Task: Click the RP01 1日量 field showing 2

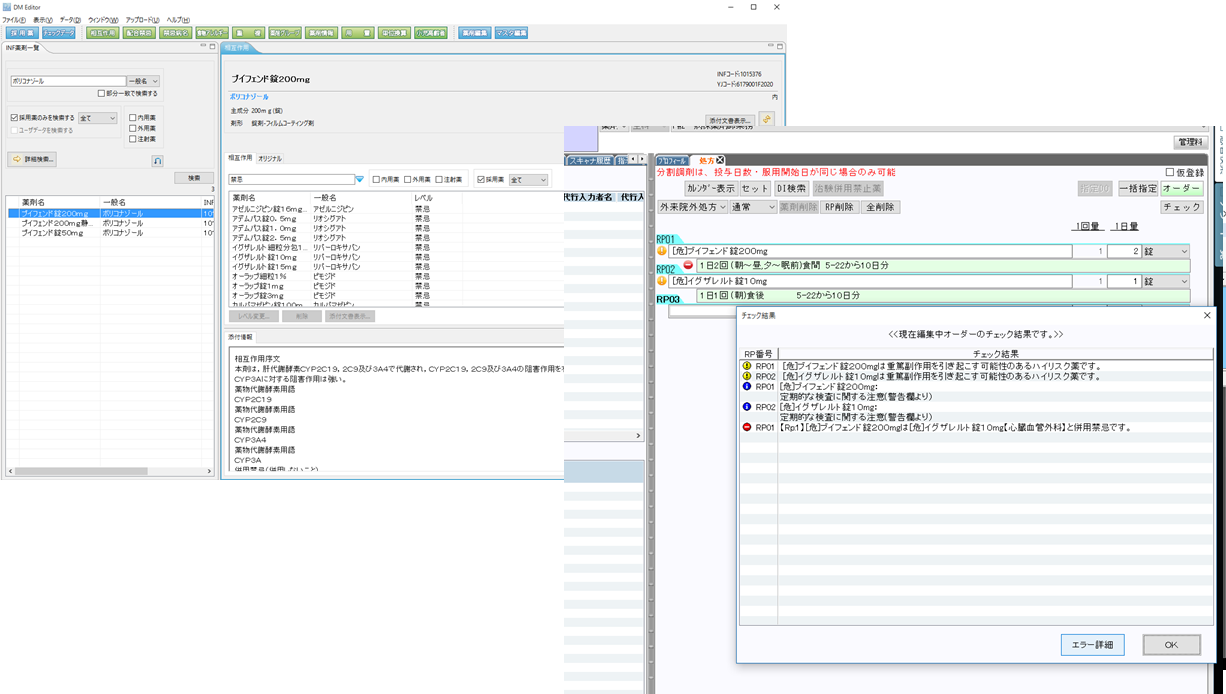Action: point(1124,252)
